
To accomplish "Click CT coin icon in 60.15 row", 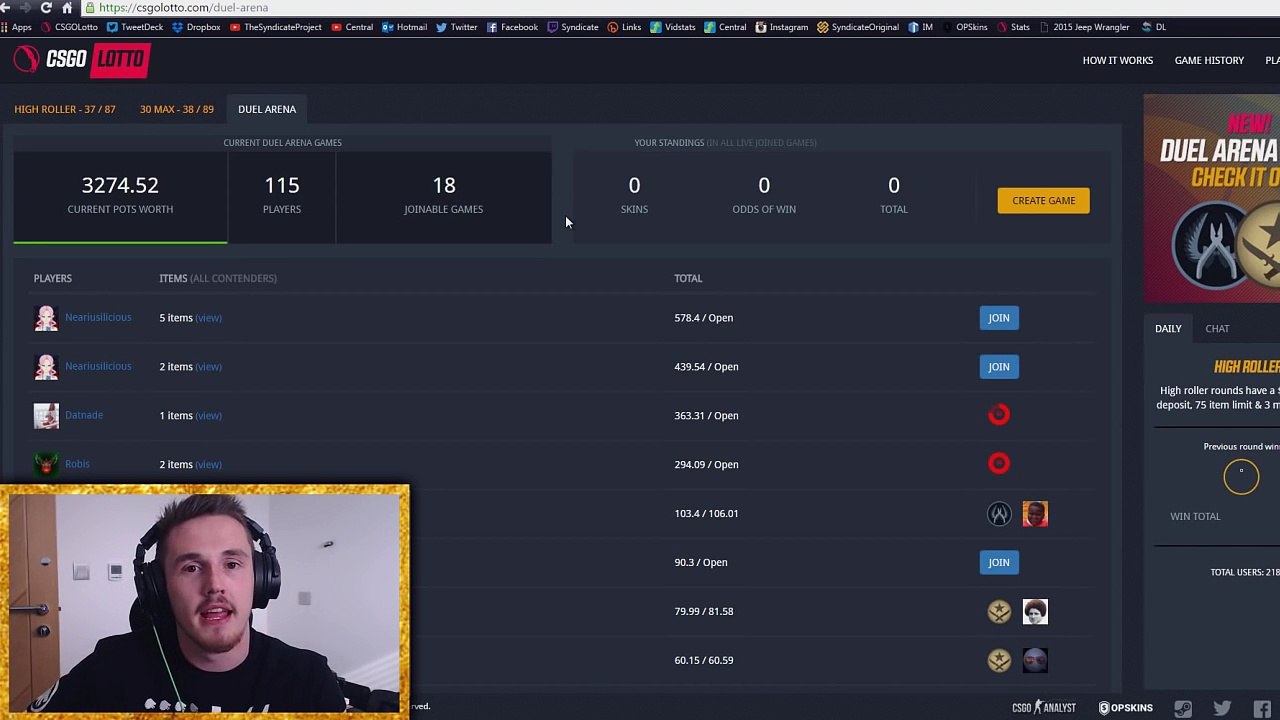I will point(999,660).
